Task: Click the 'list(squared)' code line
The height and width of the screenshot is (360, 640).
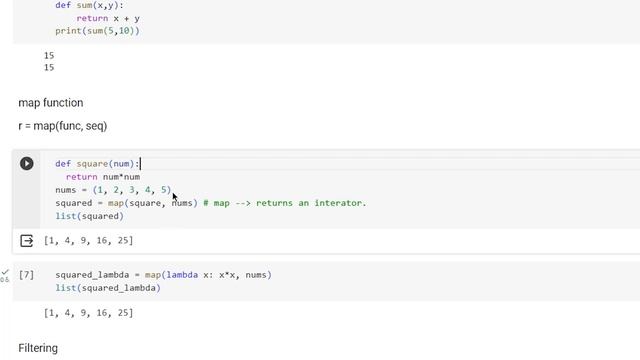Action: [89, 216]
